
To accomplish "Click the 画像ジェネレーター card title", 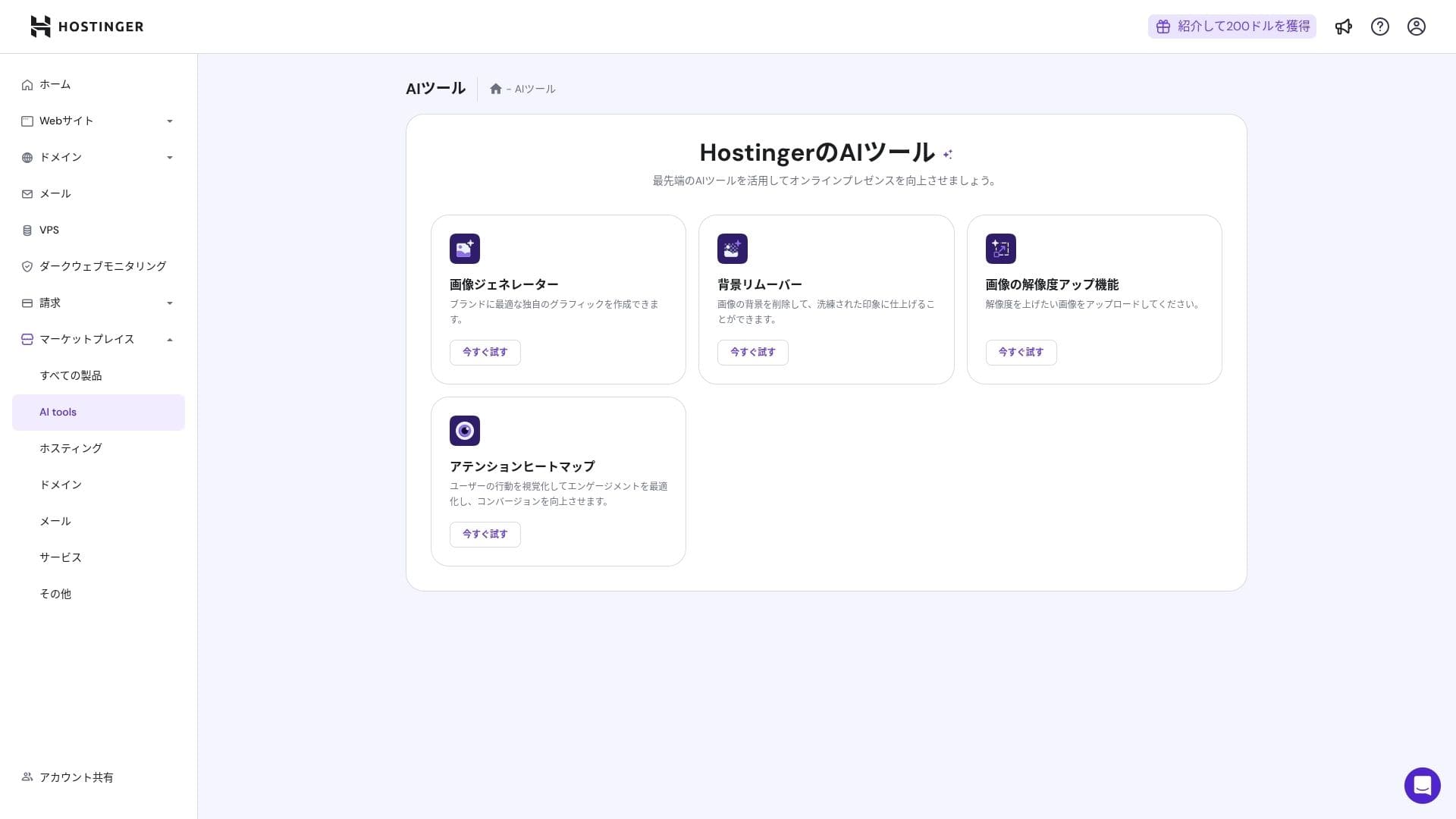I will click(x=504, y=285).
